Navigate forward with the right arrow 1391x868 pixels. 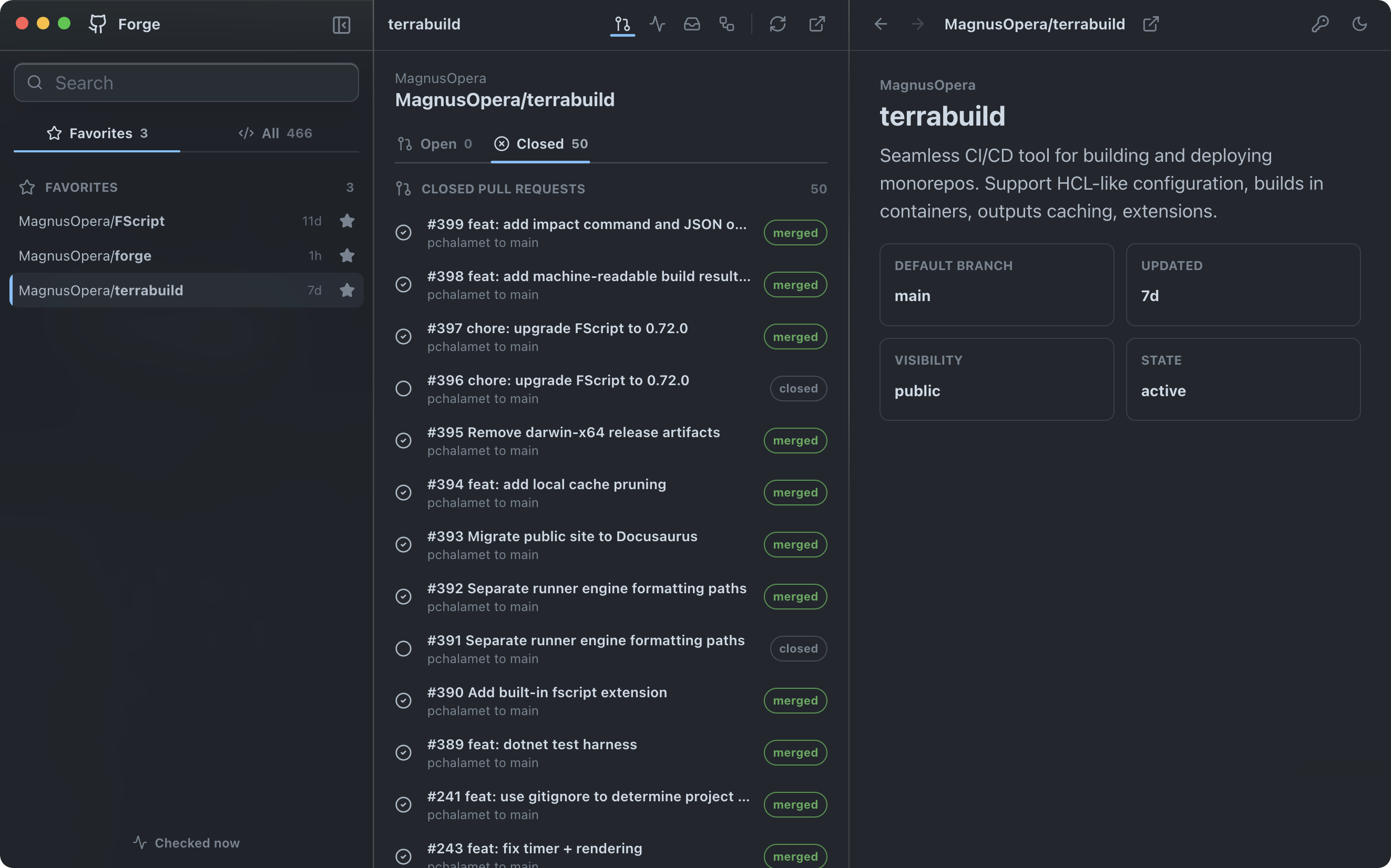pos(917,24)
